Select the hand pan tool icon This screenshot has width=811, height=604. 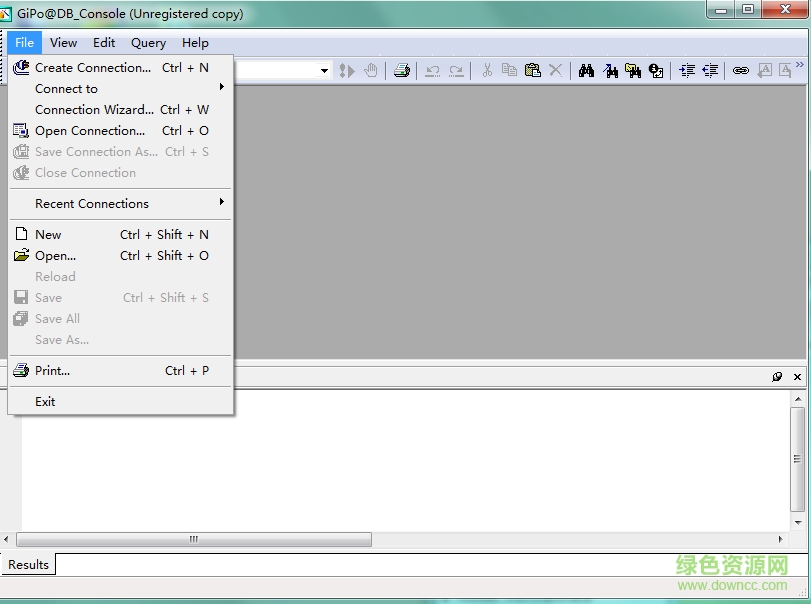pos(369,70)
